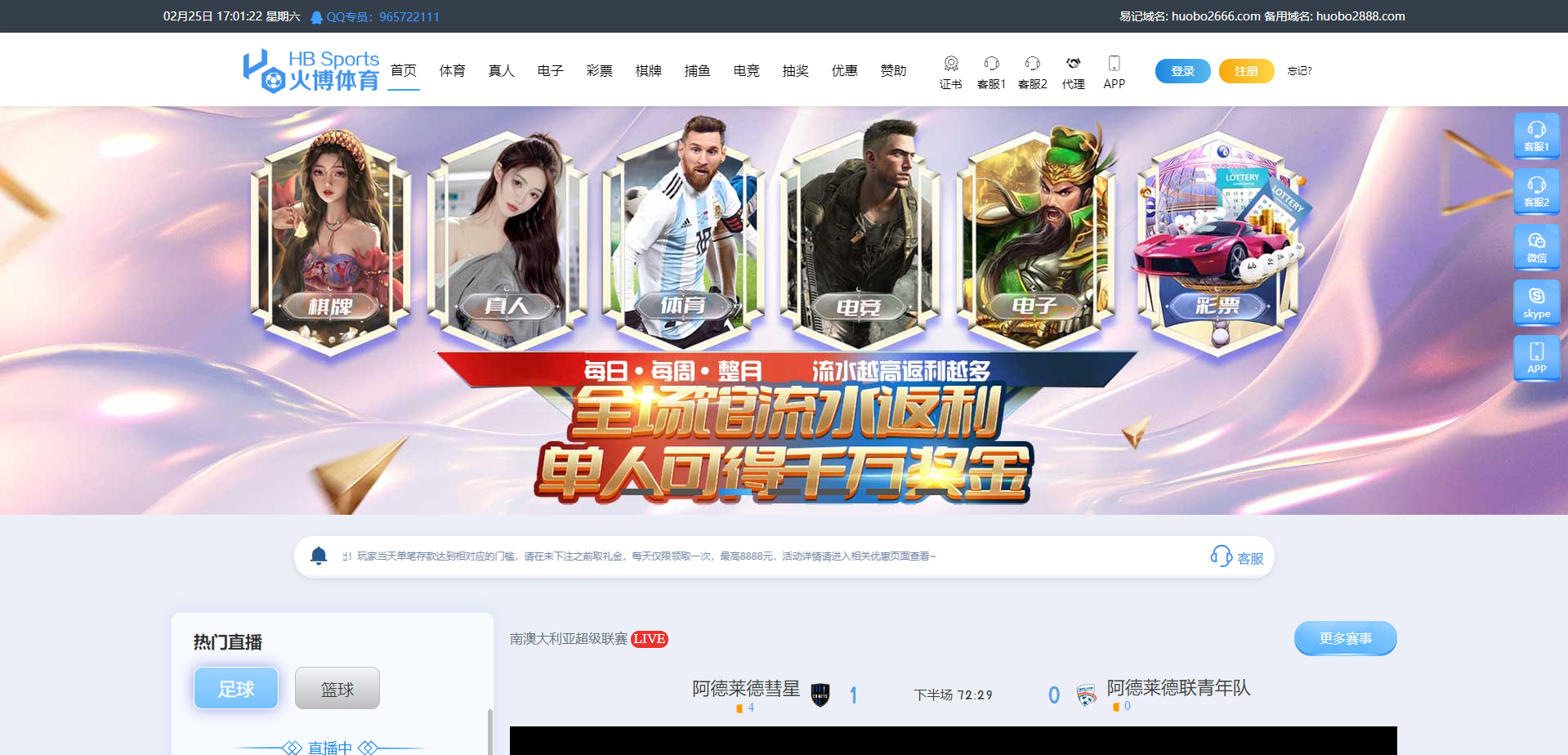
Task: Click the bell icon in the announcement bar
Action: pos(319,556)
